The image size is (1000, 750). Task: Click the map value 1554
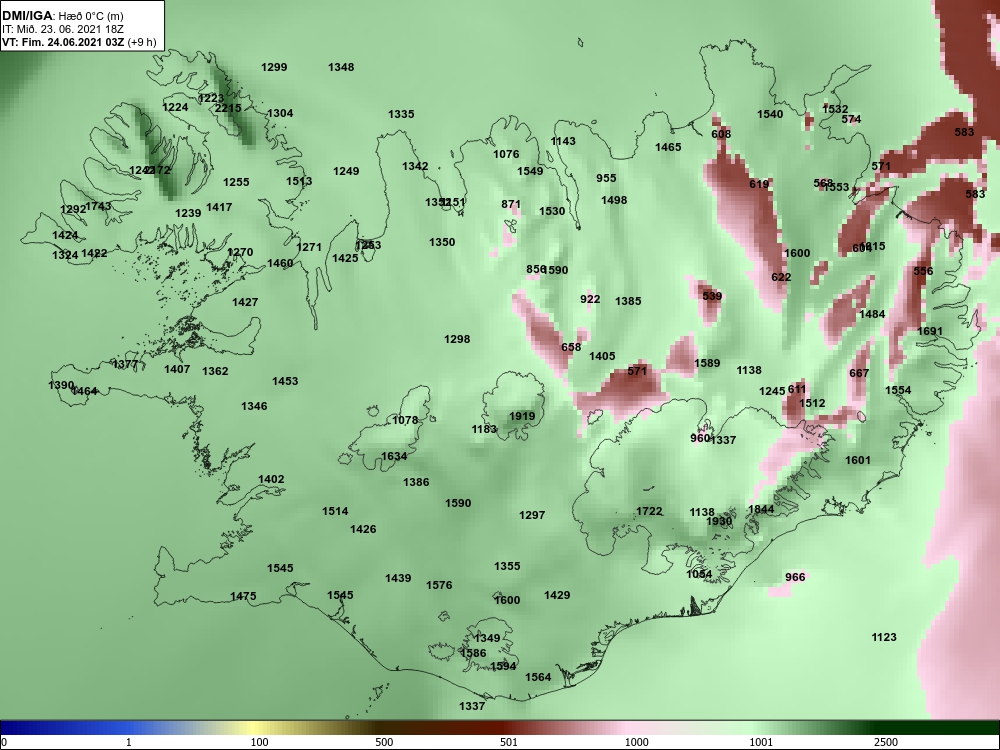[x=899, y=390]
